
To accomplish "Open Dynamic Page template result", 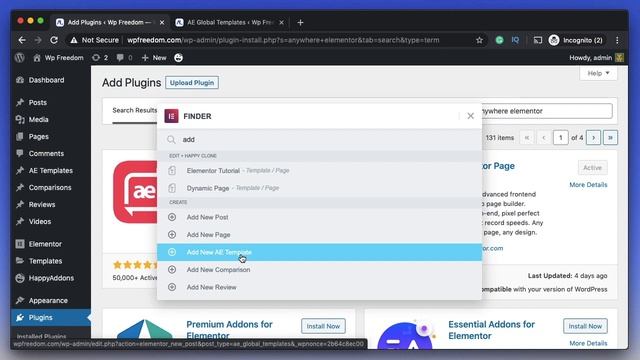I will point(319,188).
